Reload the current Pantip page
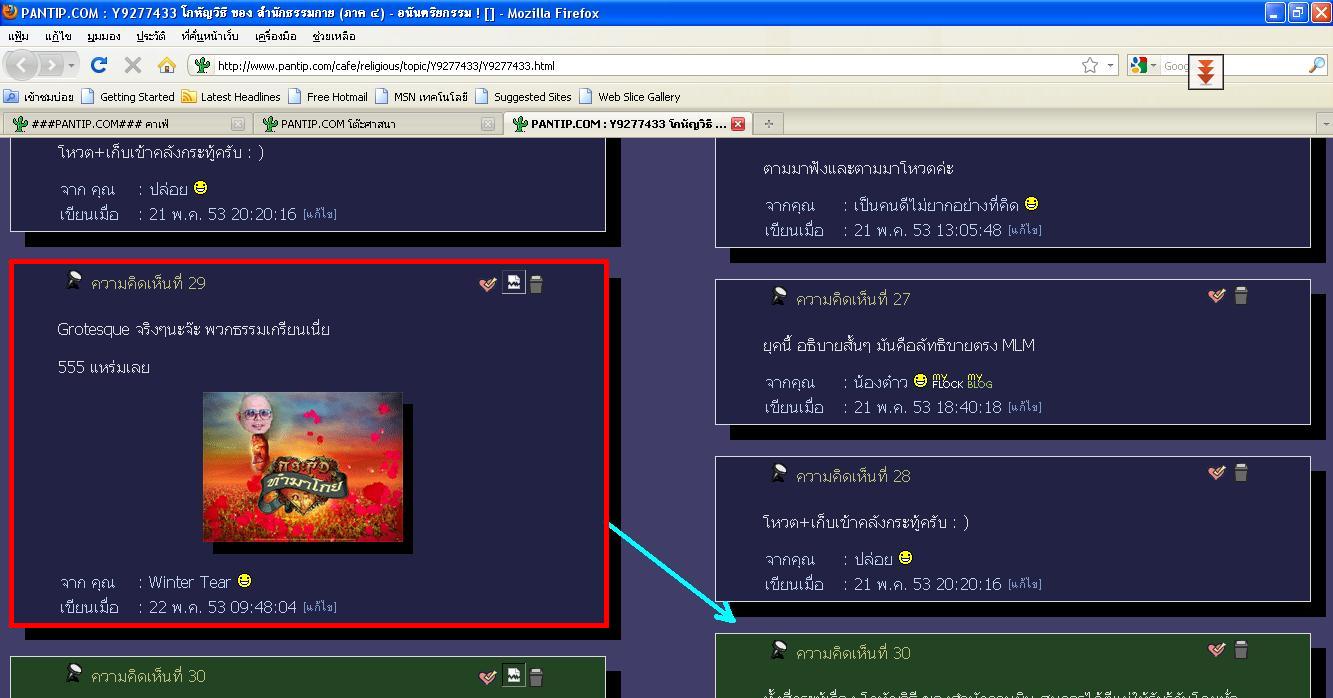The height and width of the screenshot is (698, 1333). coord(99,65)
